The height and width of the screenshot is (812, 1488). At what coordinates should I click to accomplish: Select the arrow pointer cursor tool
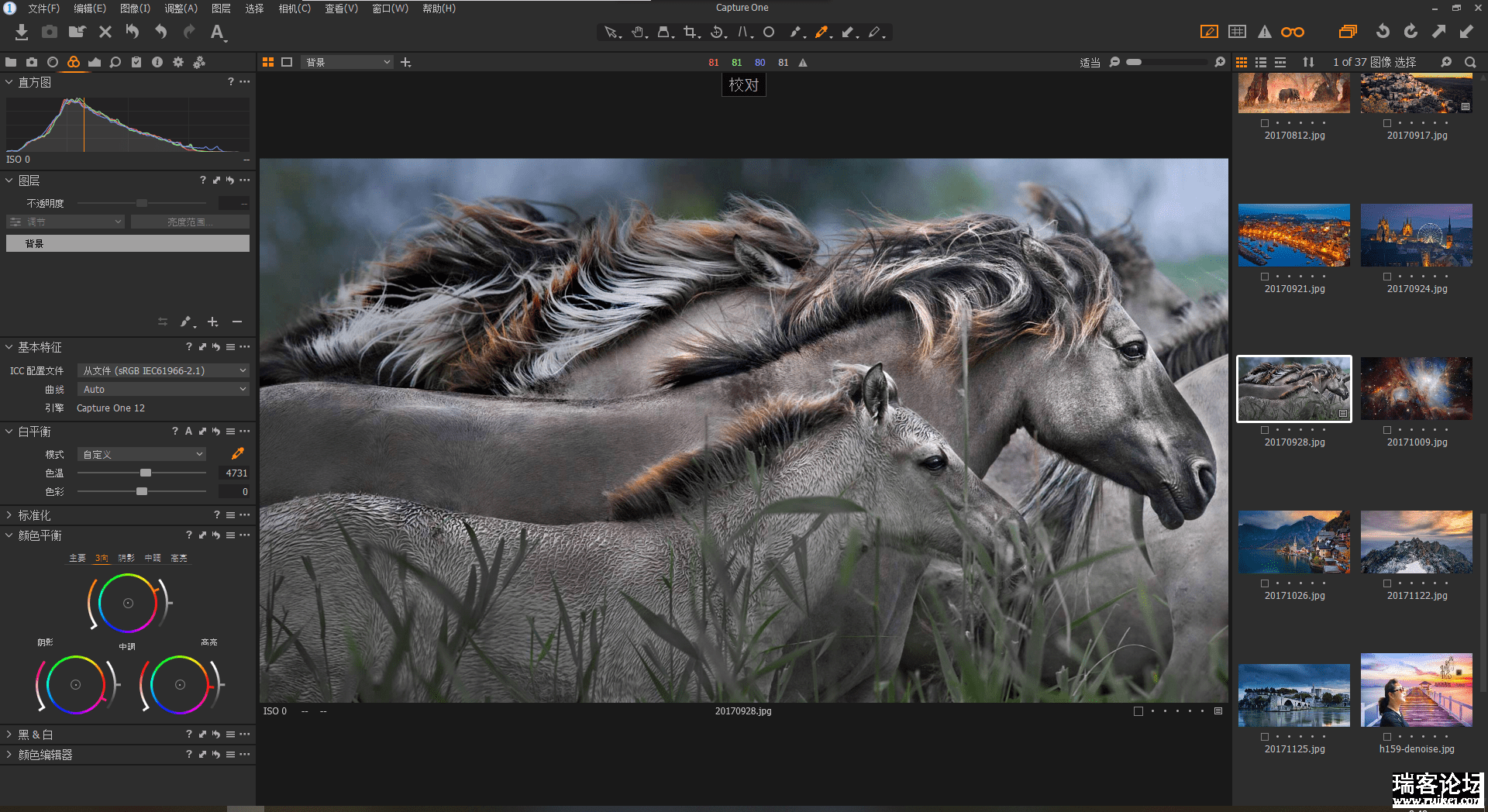click(x=612, y=32)
